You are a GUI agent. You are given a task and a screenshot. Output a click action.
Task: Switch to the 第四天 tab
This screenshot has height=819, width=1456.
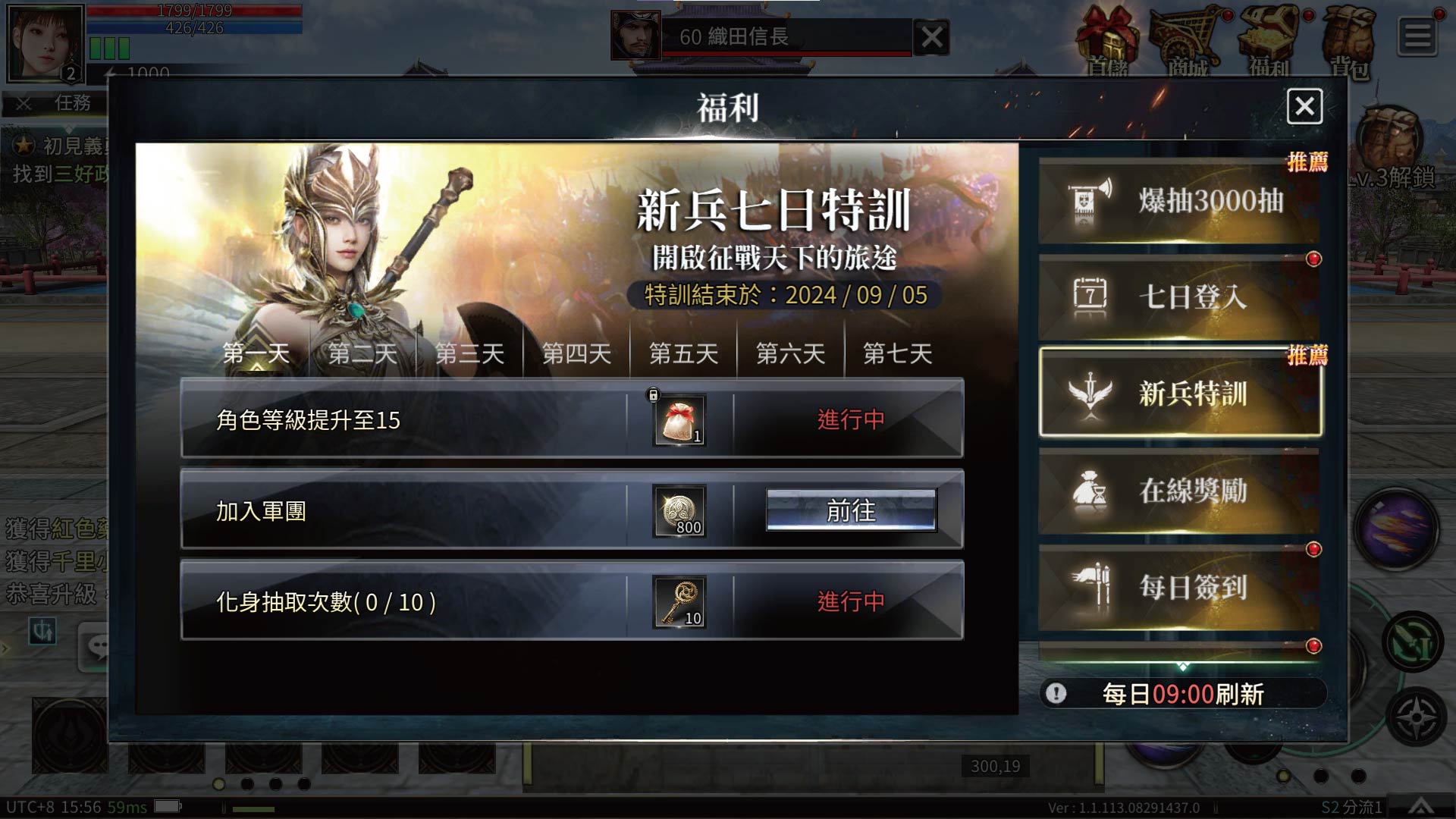tap(576, 353)
